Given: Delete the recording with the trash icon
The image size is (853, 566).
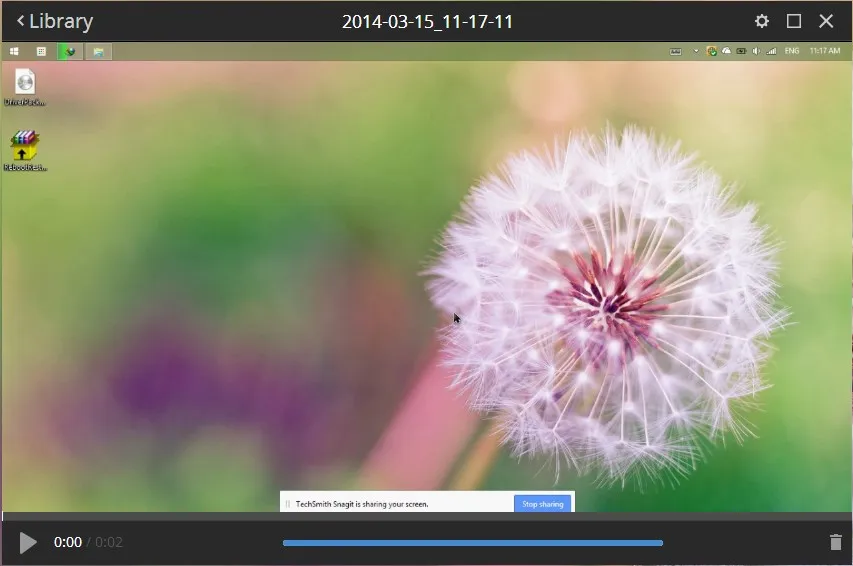Looking at the screenshot, I should (x=836, y=542).
